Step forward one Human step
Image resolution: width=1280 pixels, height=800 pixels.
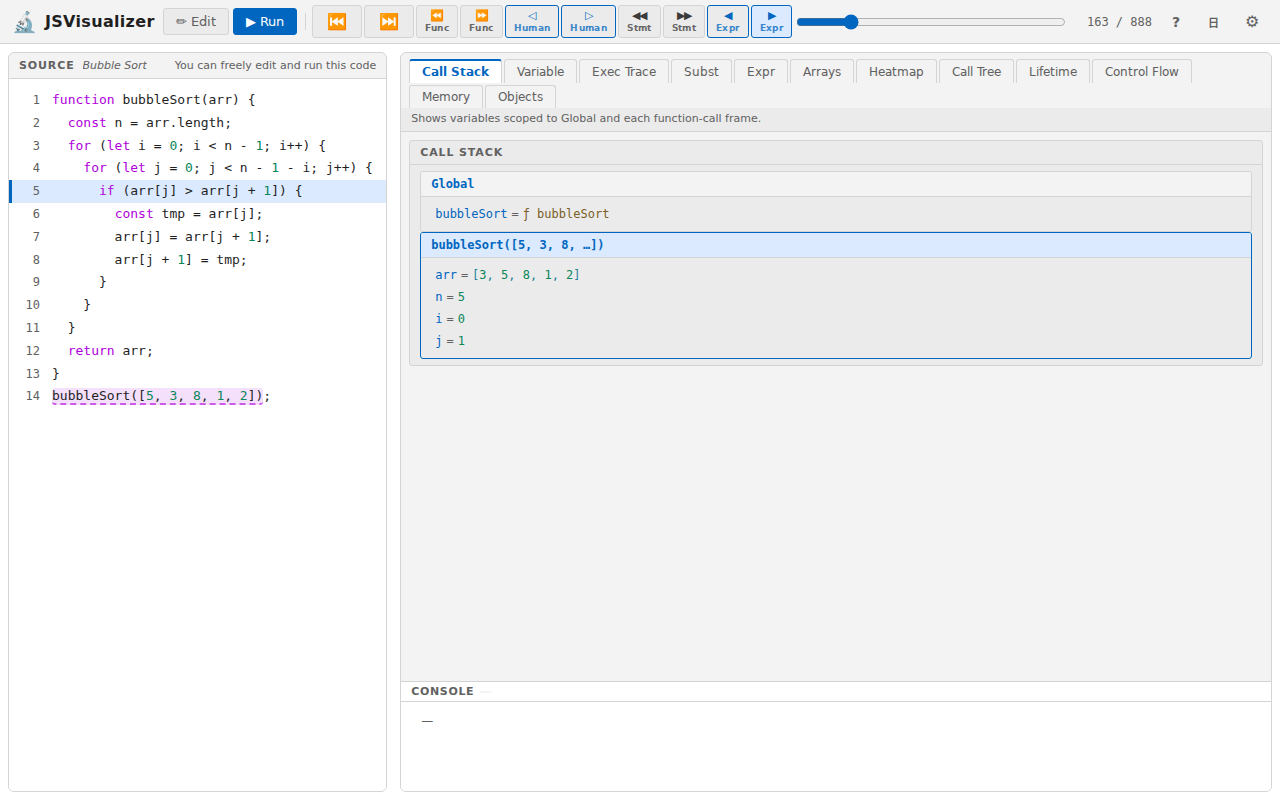(588, 22)
